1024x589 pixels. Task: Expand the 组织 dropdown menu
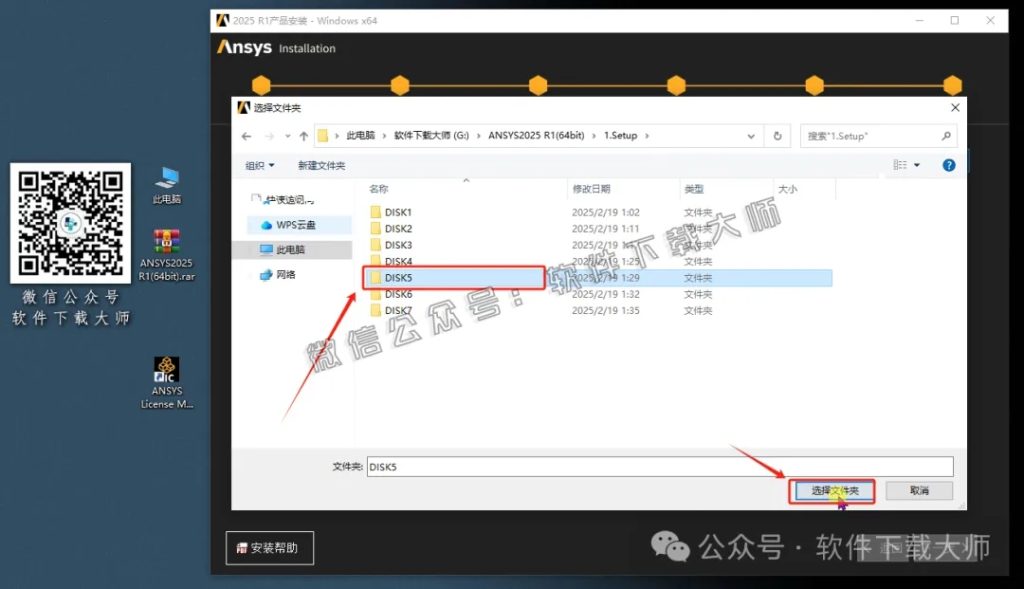260,164
